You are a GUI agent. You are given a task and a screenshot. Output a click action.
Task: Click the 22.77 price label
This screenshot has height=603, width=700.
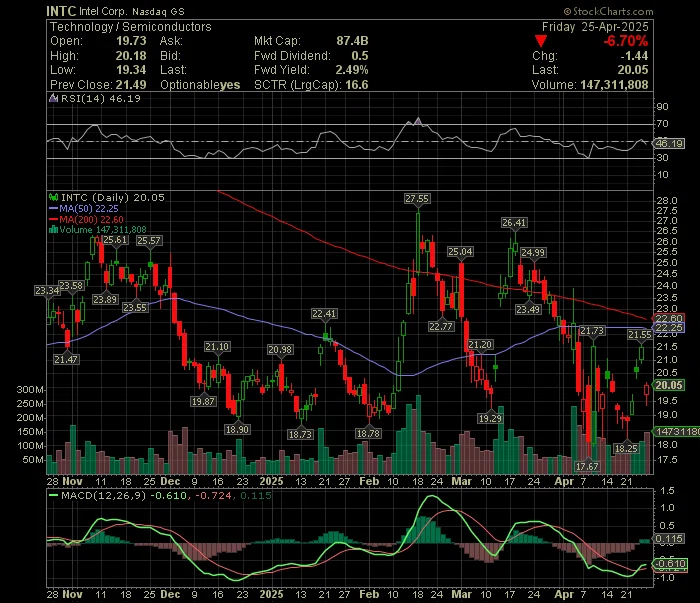(441, 327)
